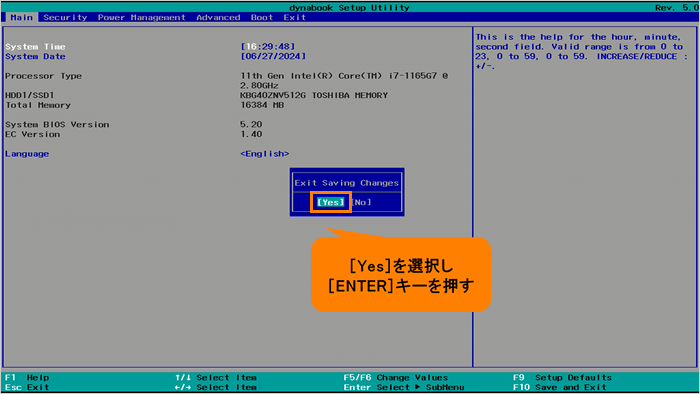The height and width of the screenshot is (394, 700).
Task: Click the 16384 MB memory value
Action: [x=262, y=105]
